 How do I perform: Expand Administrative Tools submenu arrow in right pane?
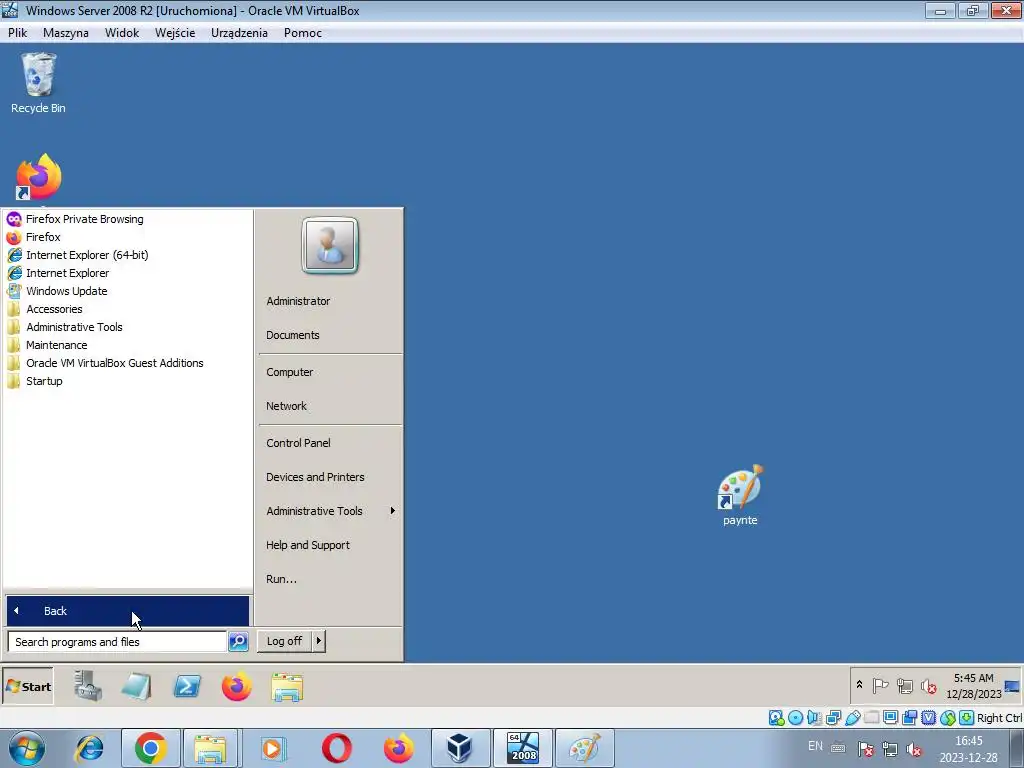(x=392, y=511)
